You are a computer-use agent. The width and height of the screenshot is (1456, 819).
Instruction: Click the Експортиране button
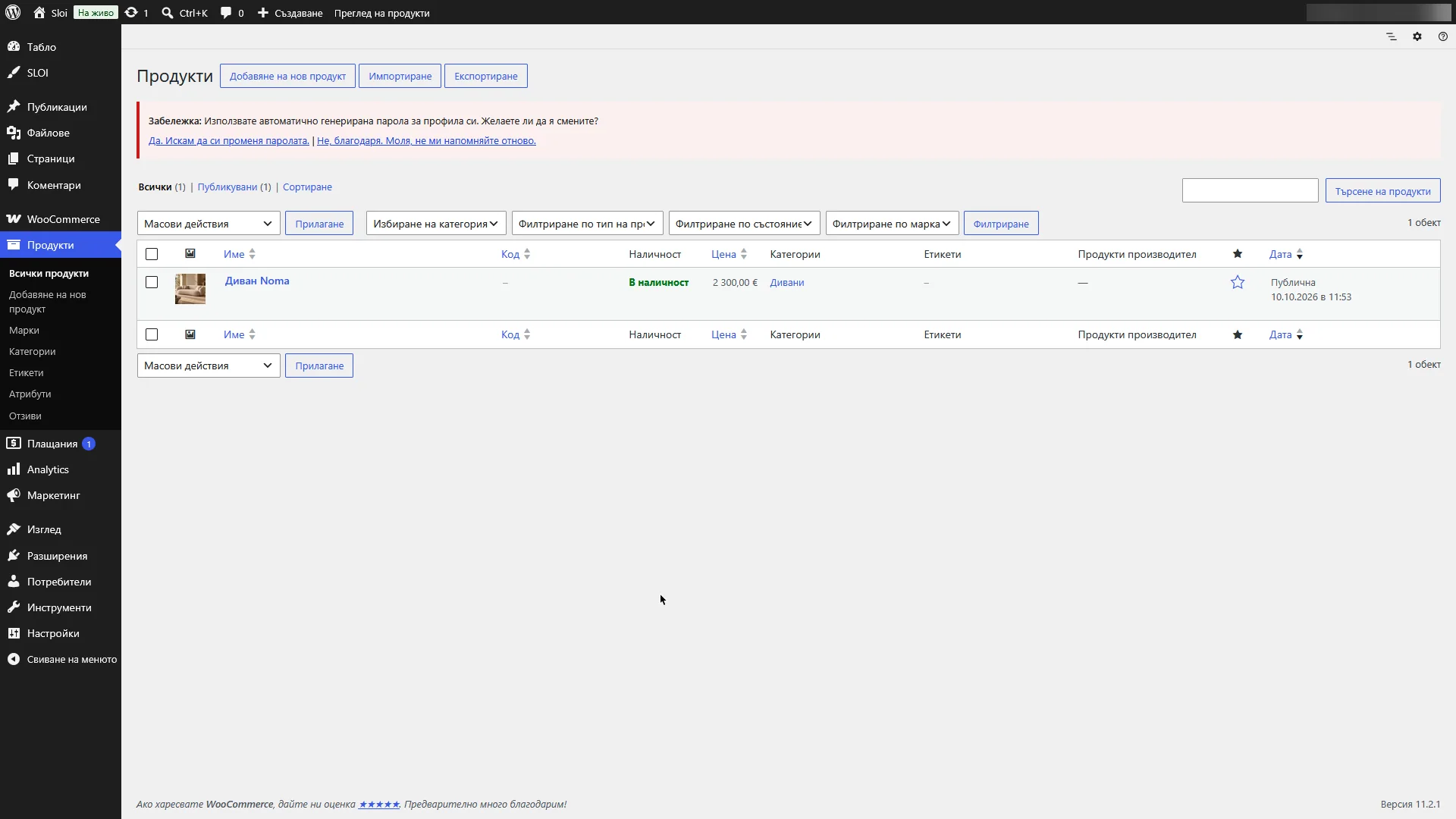(485, 76)
